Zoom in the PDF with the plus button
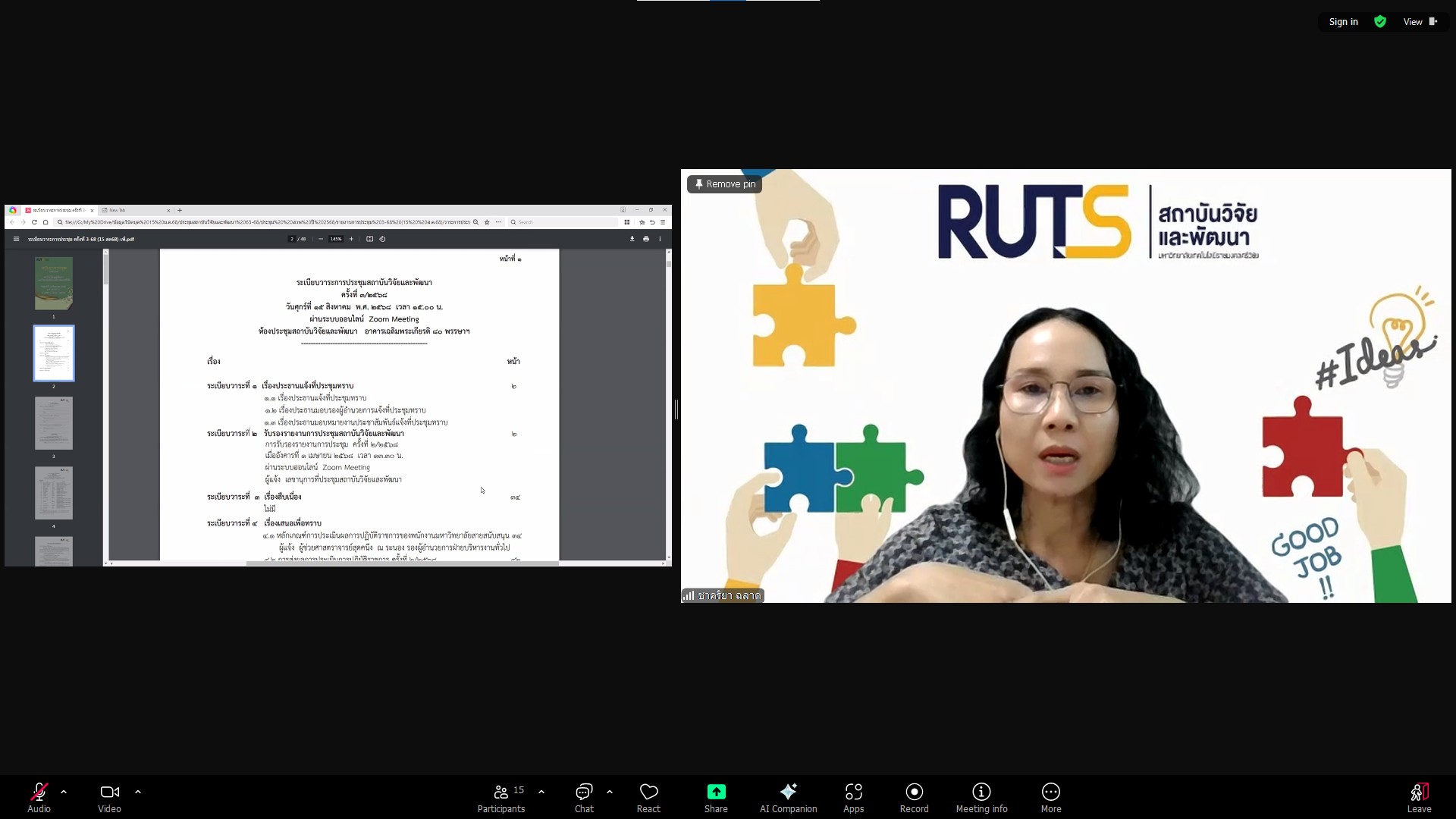This screenshot has width=1456, height=819. (351, 239)
